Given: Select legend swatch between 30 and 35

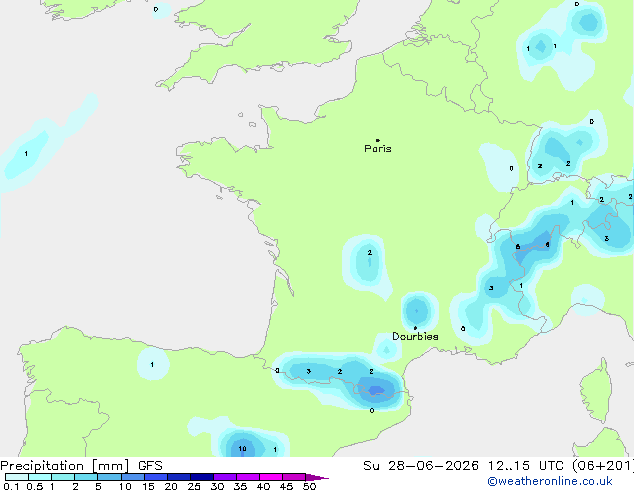Looking at the screenshot, I should 225,477.
